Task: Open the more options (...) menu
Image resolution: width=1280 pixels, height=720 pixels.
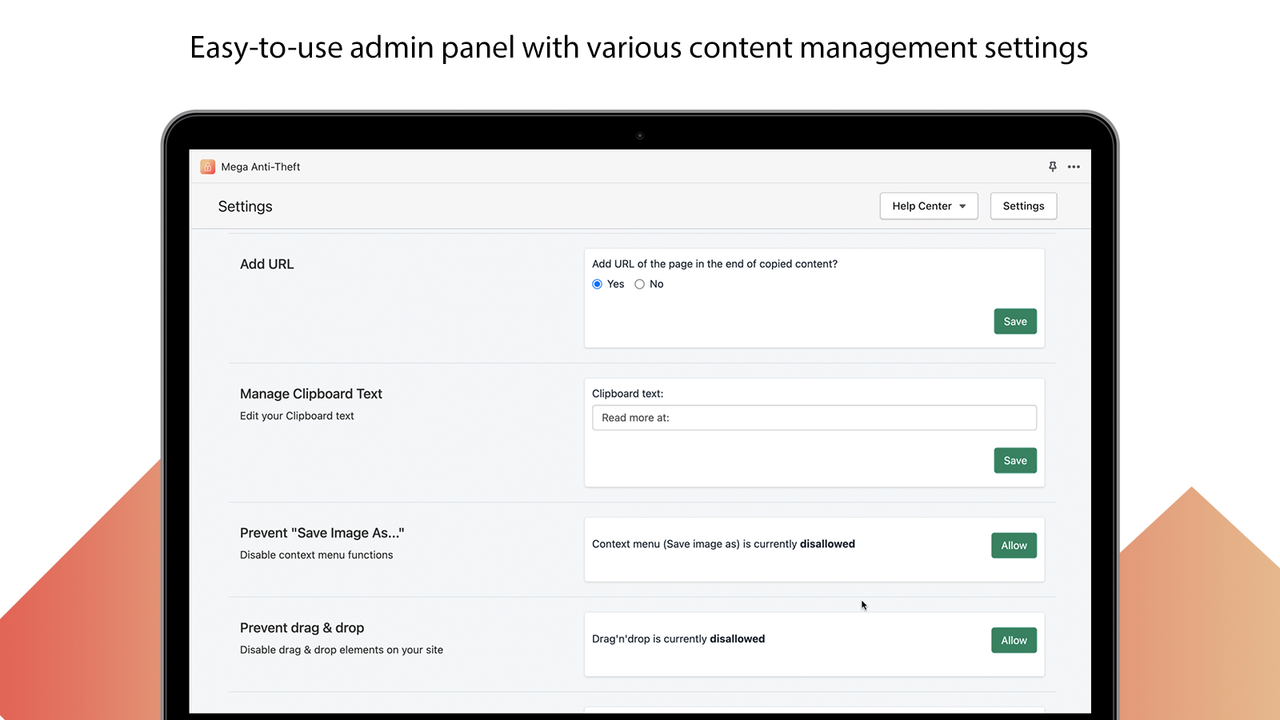Action: (1074, 166)
